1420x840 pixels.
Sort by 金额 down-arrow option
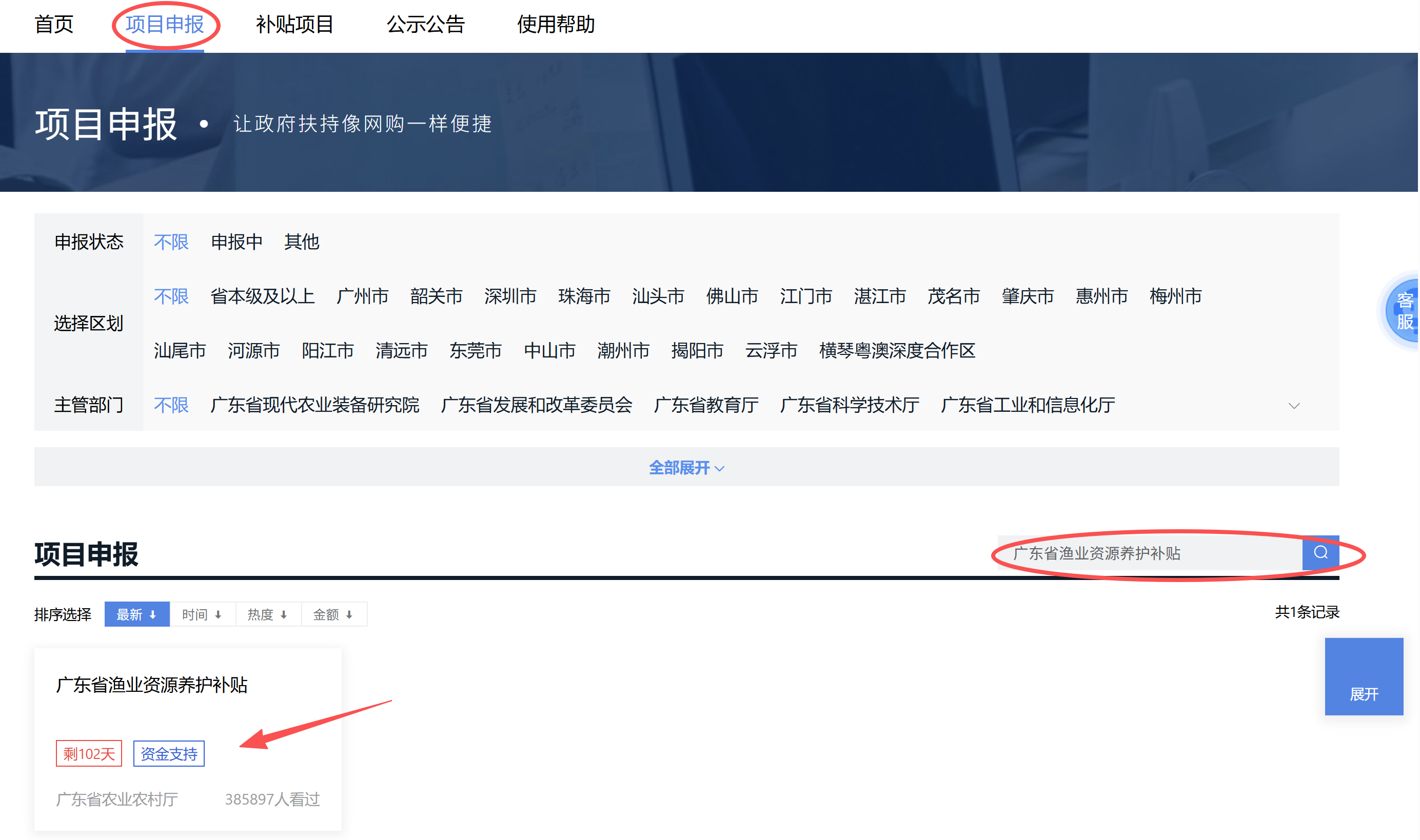(x=333, y=614)
